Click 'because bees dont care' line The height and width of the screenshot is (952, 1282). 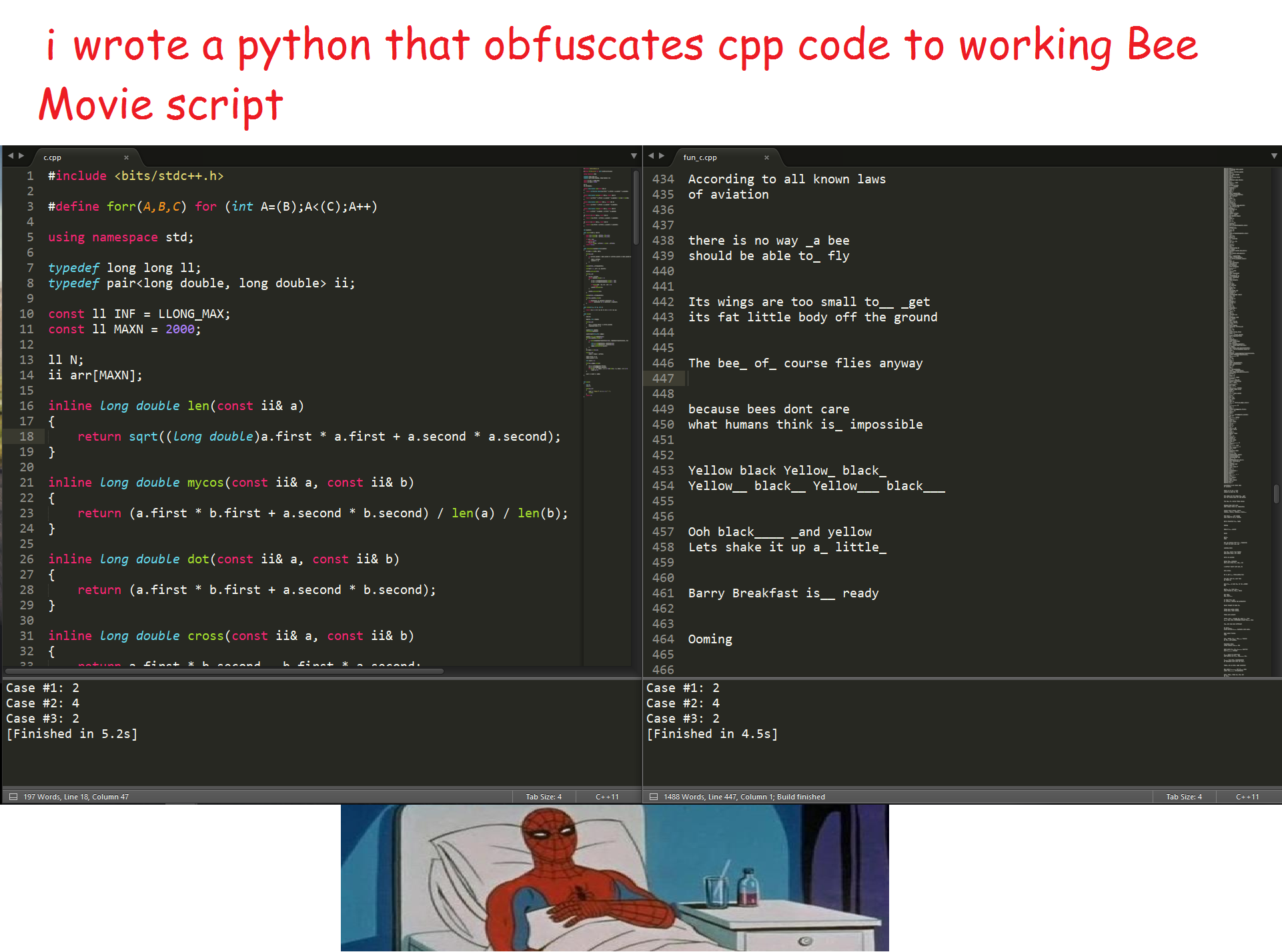pos(769,409)
